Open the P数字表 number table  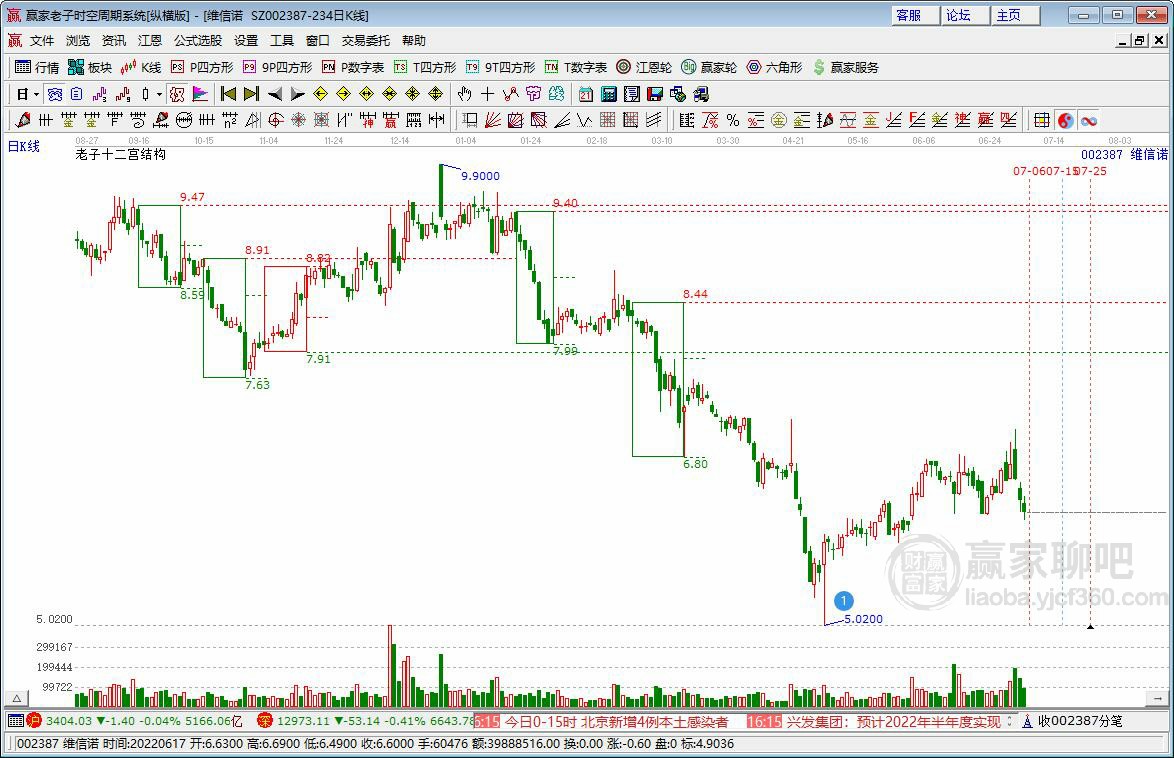click(x=353, y=67)
